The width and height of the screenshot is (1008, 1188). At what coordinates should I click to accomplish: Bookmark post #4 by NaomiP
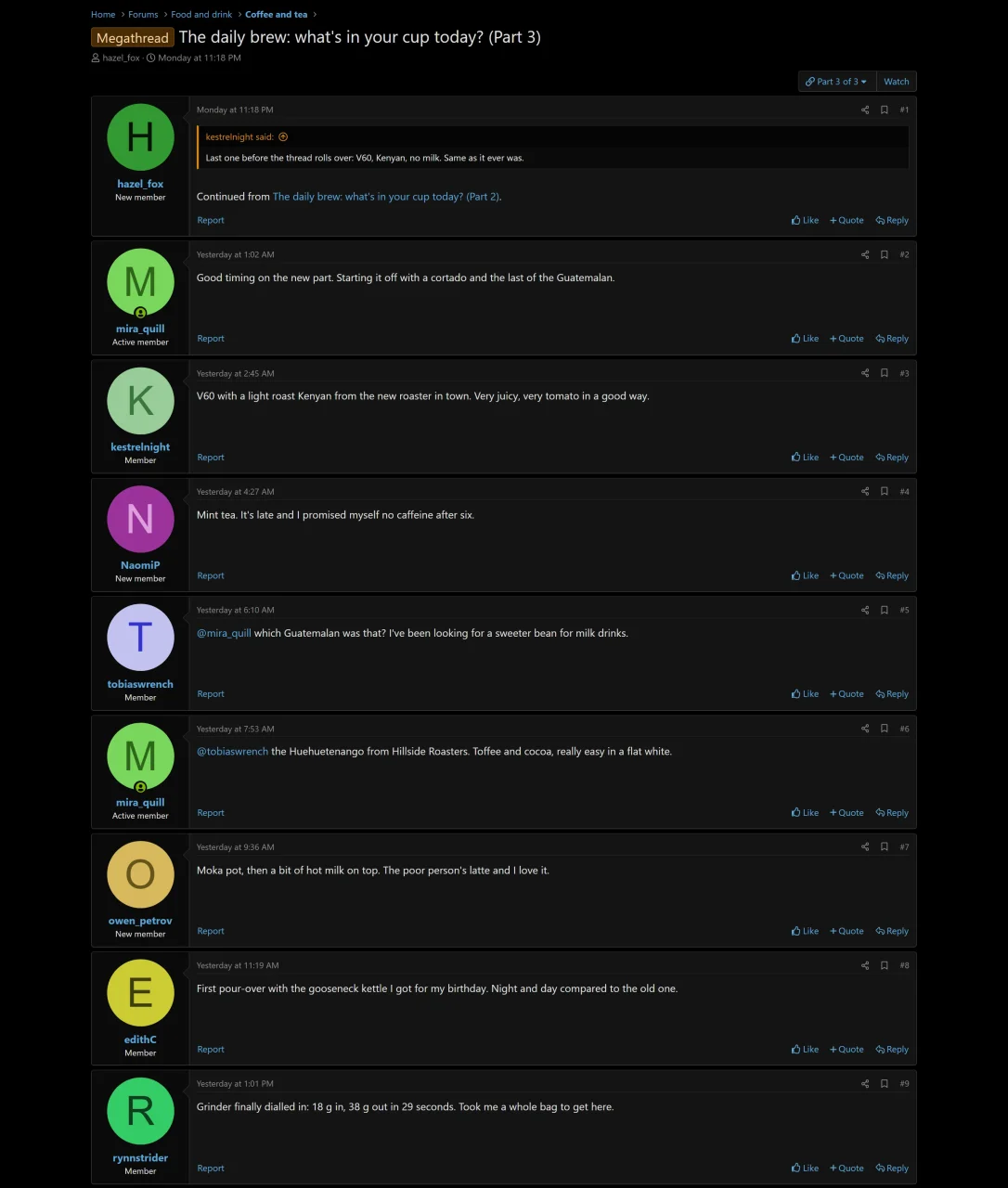[885, 492]
